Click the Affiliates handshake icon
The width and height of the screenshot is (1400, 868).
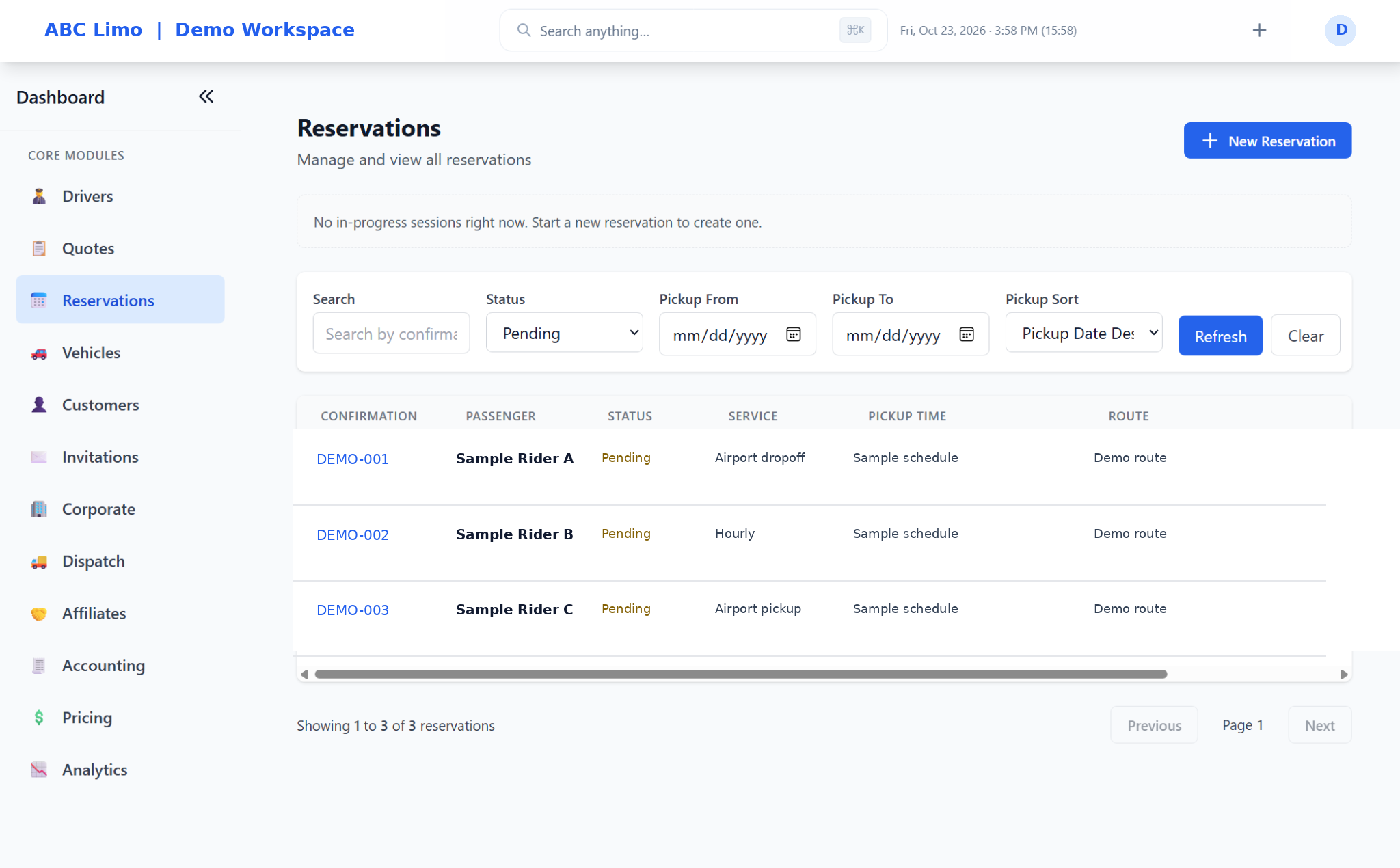39,613
